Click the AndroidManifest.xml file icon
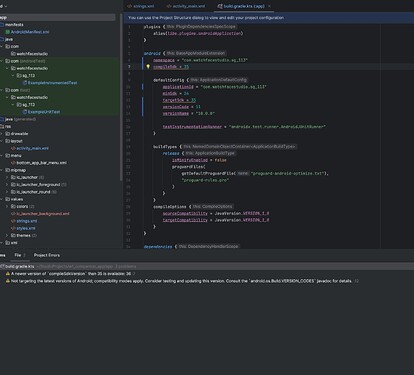414x375 pixels. click(8, 32)
